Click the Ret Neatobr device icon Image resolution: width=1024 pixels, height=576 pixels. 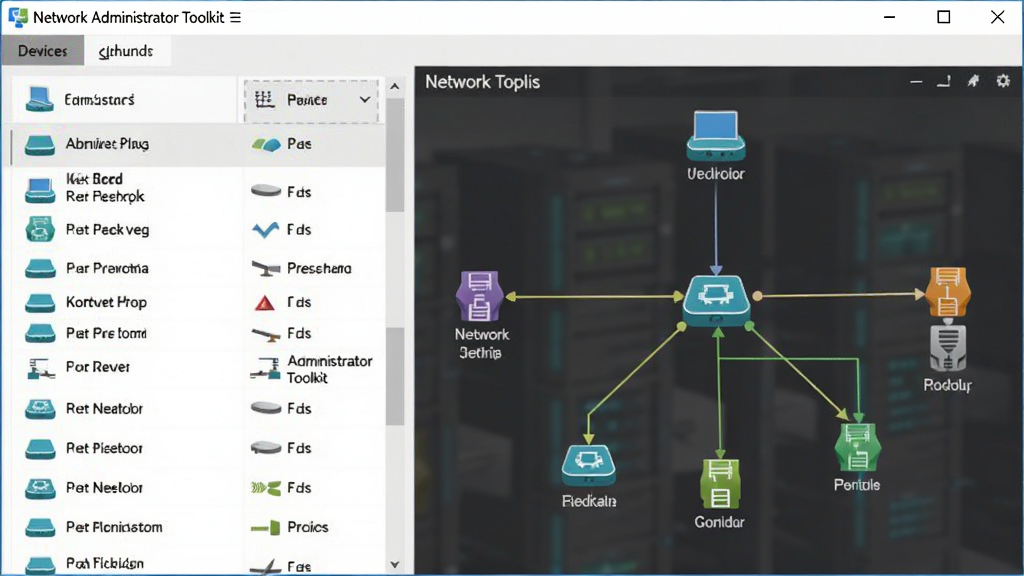coord(40,409)
